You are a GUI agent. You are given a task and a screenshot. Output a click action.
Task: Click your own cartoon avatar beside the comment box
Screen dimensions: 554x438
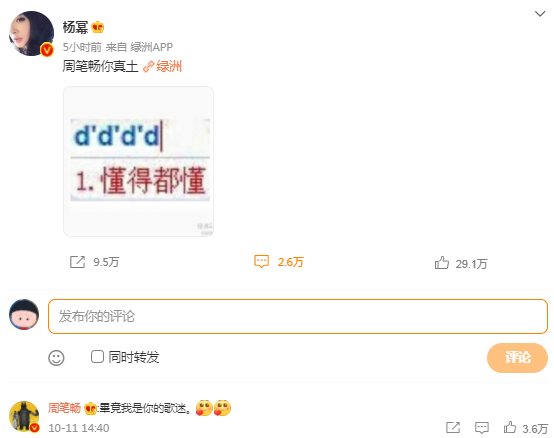coord(24,314)
